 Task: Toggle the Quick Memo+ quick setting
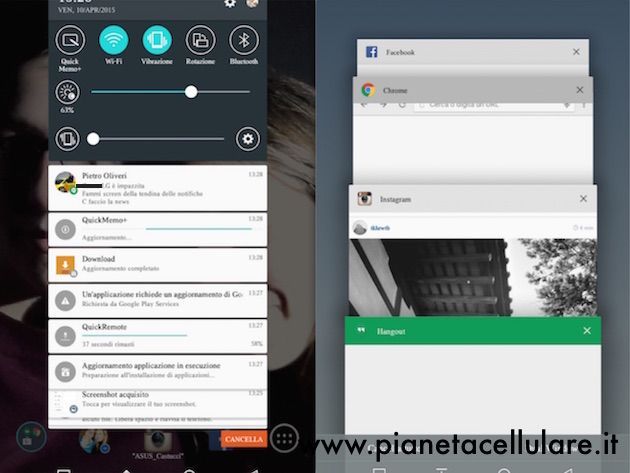click(70, 41)
